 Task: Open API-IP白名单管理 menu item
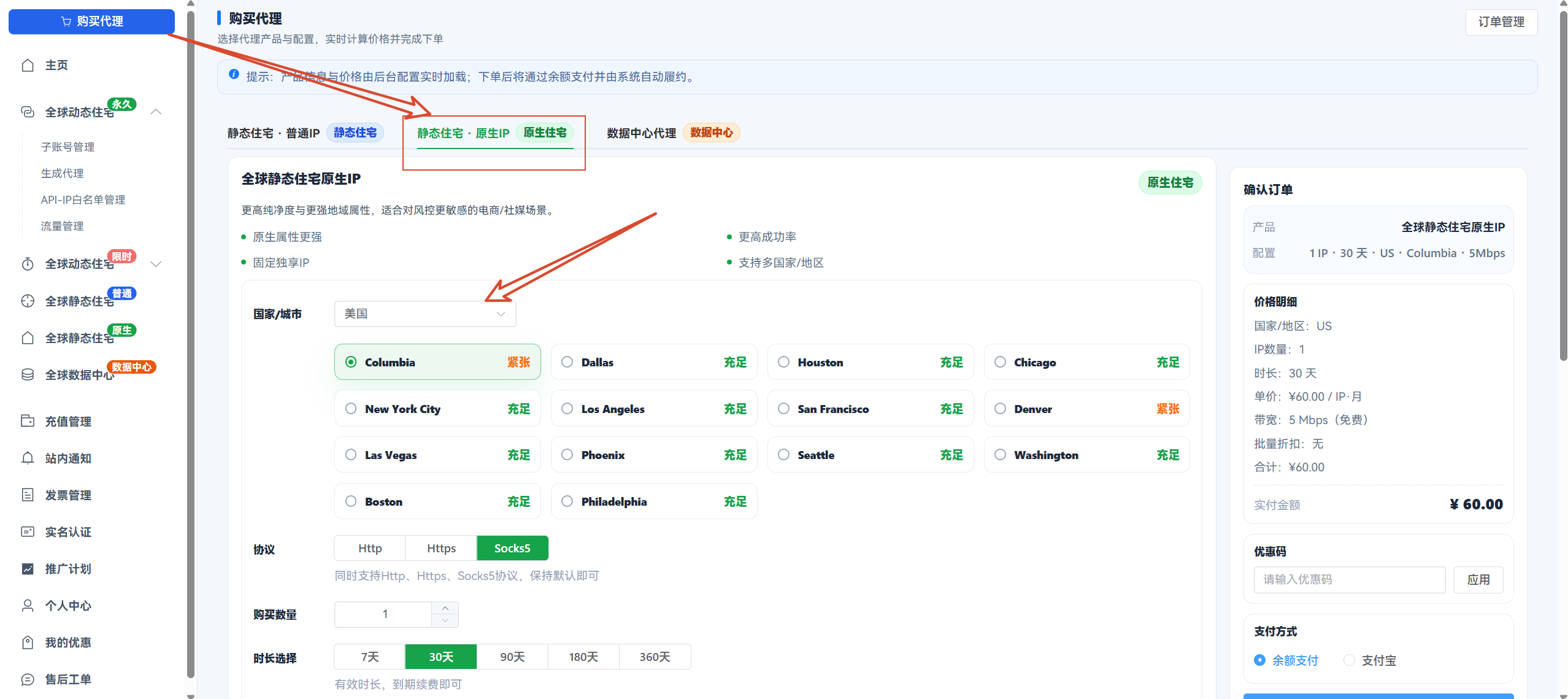pyautogui.click(x=83, y=199)
